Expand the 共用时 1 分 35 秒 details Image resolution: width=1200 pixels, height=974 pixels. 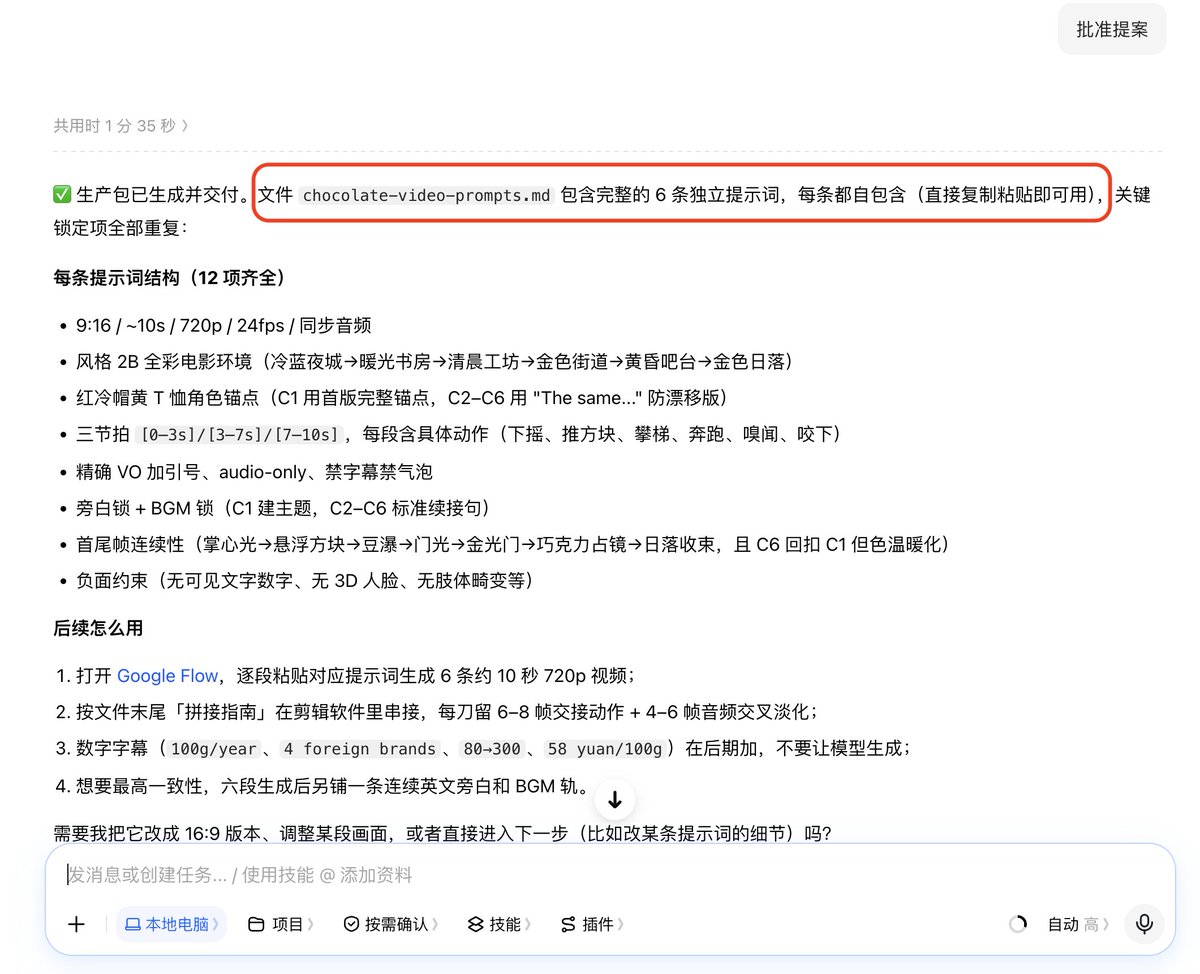pos(121,125)
